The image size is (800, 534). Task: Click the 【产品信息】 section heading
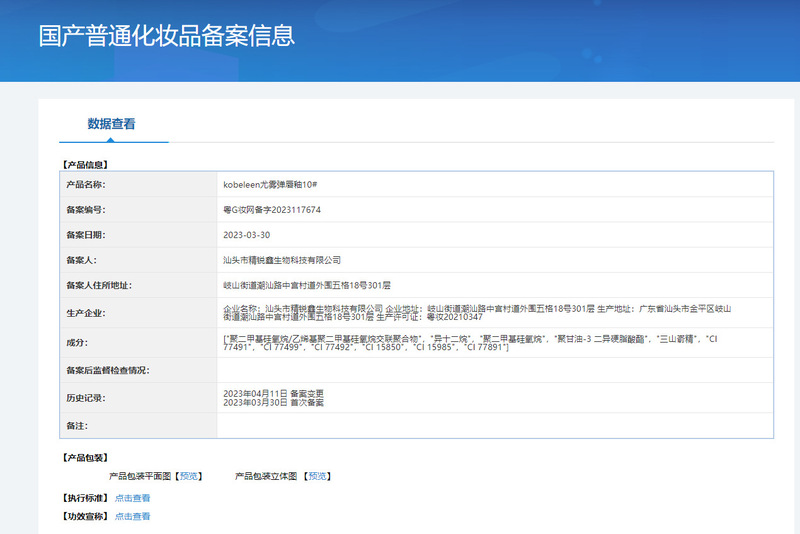coord(85,164)
